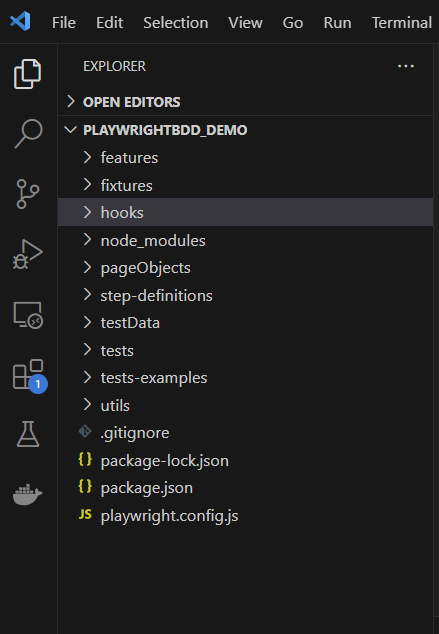Select the tests folder name
This screenshot has width=439, height=634.
(x=117, y=351)
